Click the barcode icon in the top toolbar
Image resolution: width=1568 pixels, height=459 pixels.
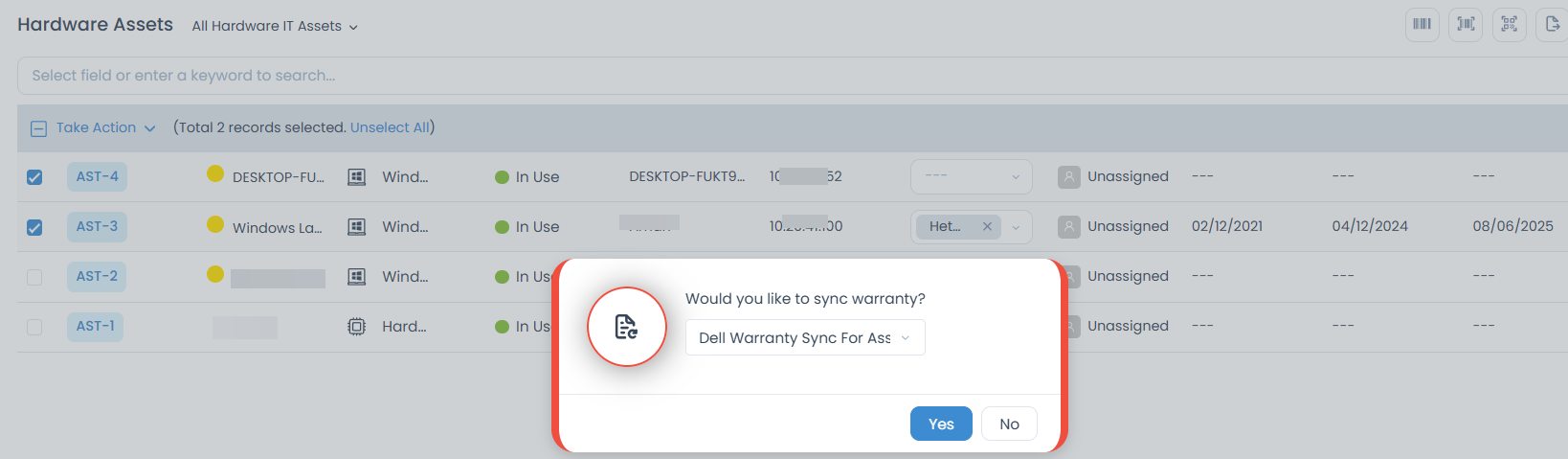(x=1422, y=24)
